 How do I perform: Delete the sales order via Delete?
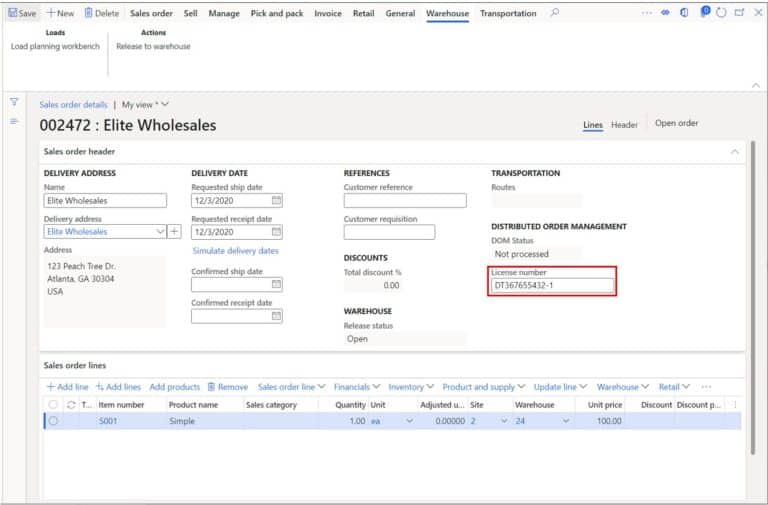102,13
